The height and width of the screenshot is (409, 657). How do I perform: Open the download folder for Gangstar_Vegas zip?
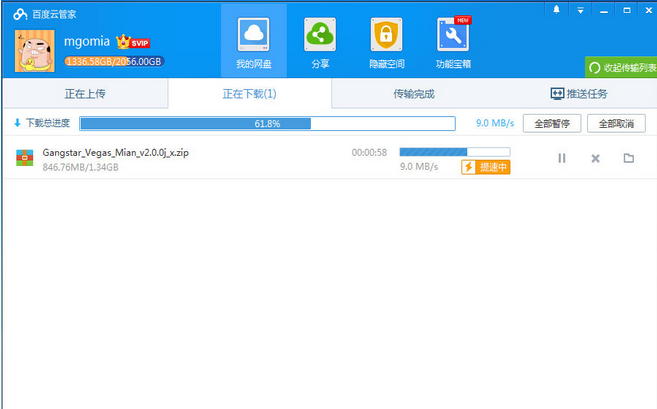(x=629, y=158)
